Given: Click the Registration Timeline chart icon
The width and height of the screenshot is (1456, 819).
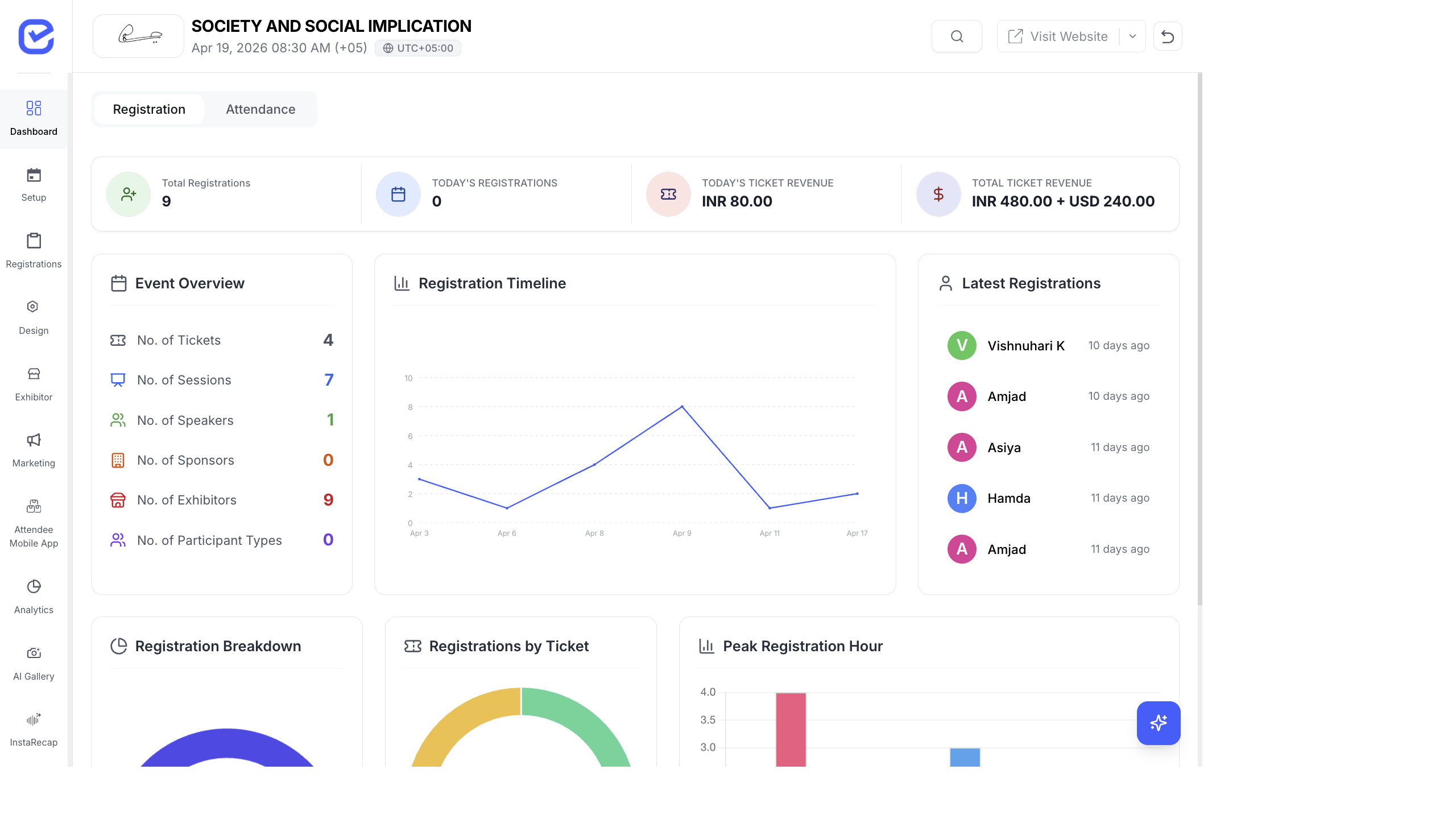Looking at the screenshot, I should [x=402, y=283].
